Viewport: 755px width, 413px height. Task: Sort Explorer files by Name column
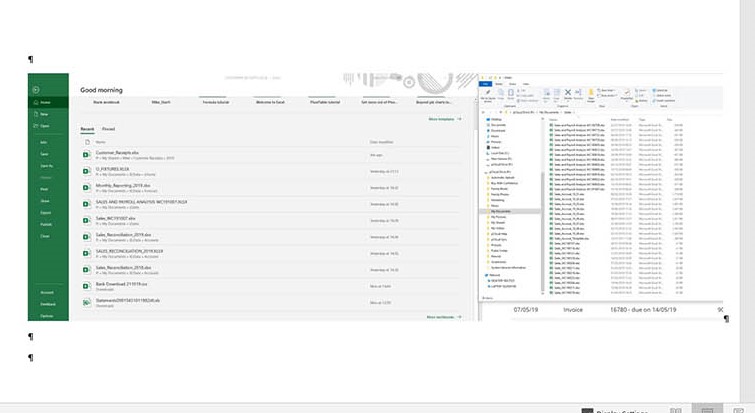[x=553, y=119]
